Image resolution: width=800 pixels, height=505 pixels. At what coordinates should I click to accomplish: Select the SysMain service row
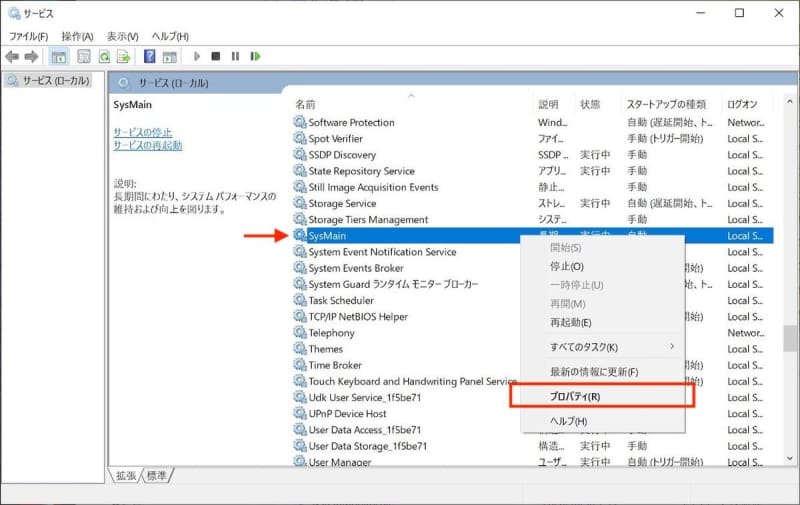533,236
